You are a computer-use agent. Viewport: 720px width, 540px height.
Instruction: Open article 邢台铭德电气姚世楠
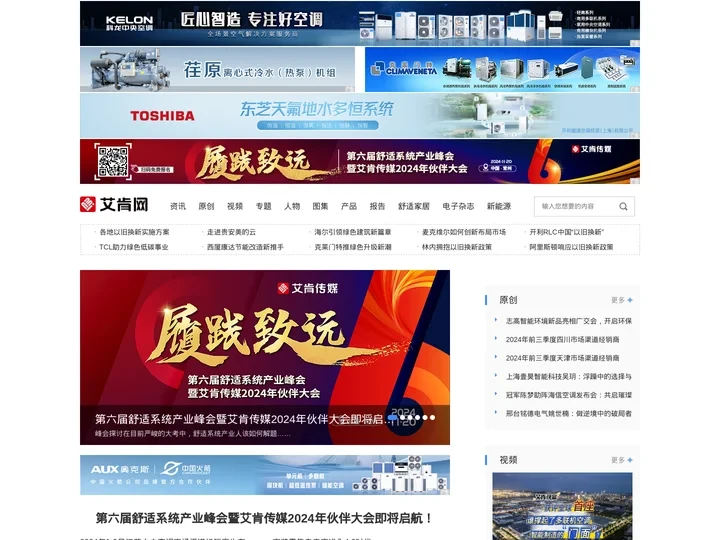coord(568,413)
